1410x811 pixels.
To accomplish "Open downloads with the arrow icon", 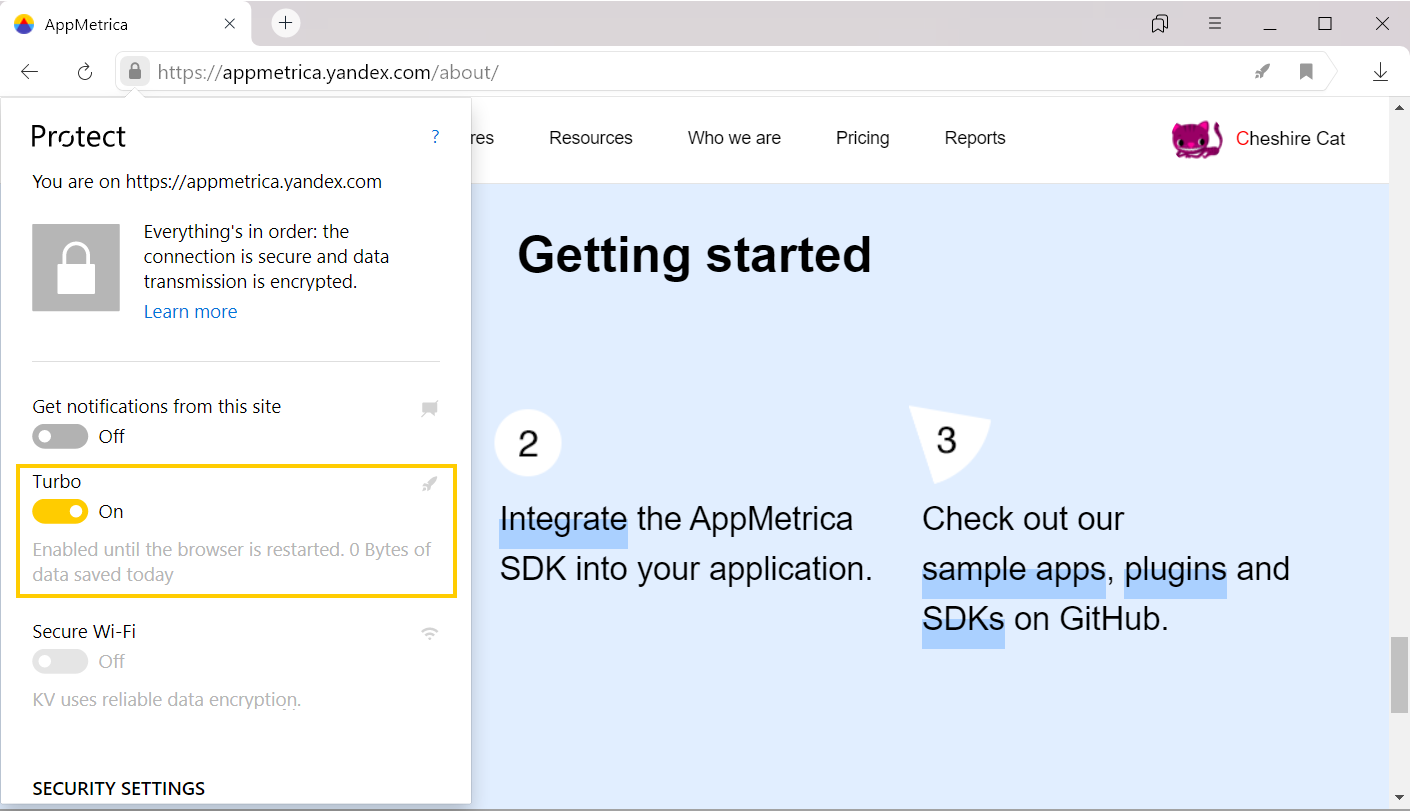I will [1380, 71].
